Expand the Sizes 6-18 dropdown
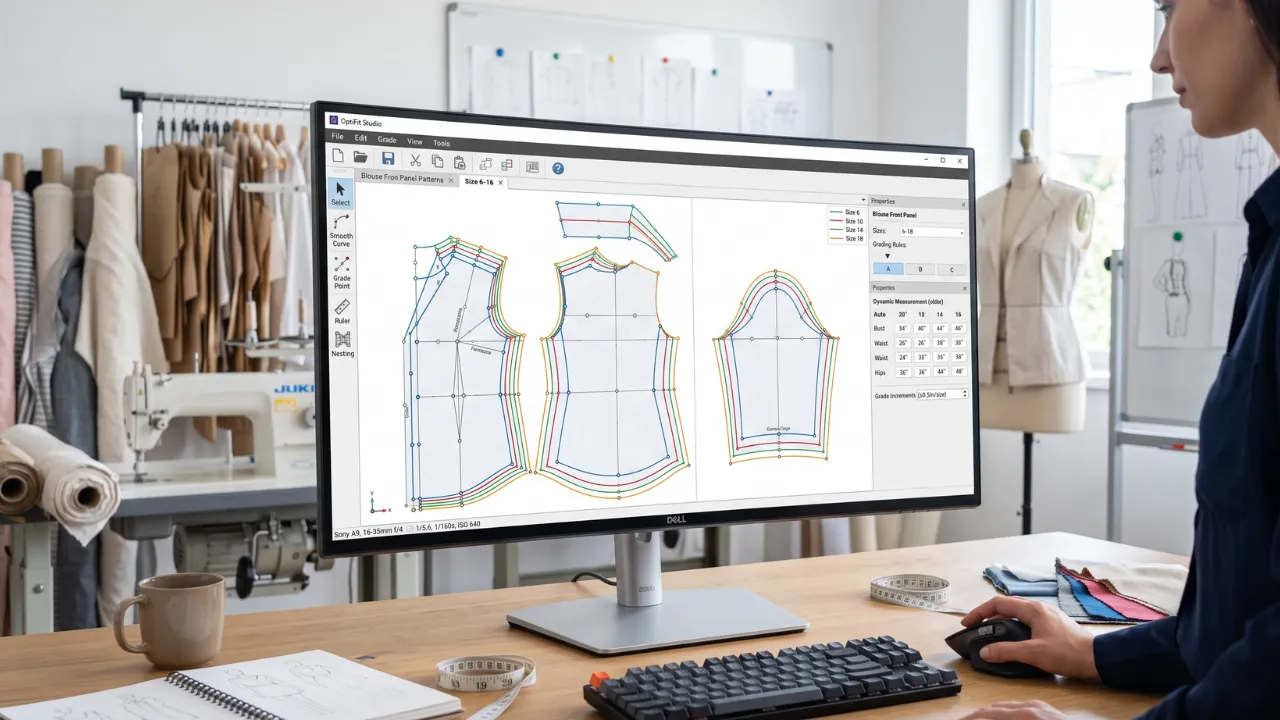Screen dimensions: 1280x720 932,231
